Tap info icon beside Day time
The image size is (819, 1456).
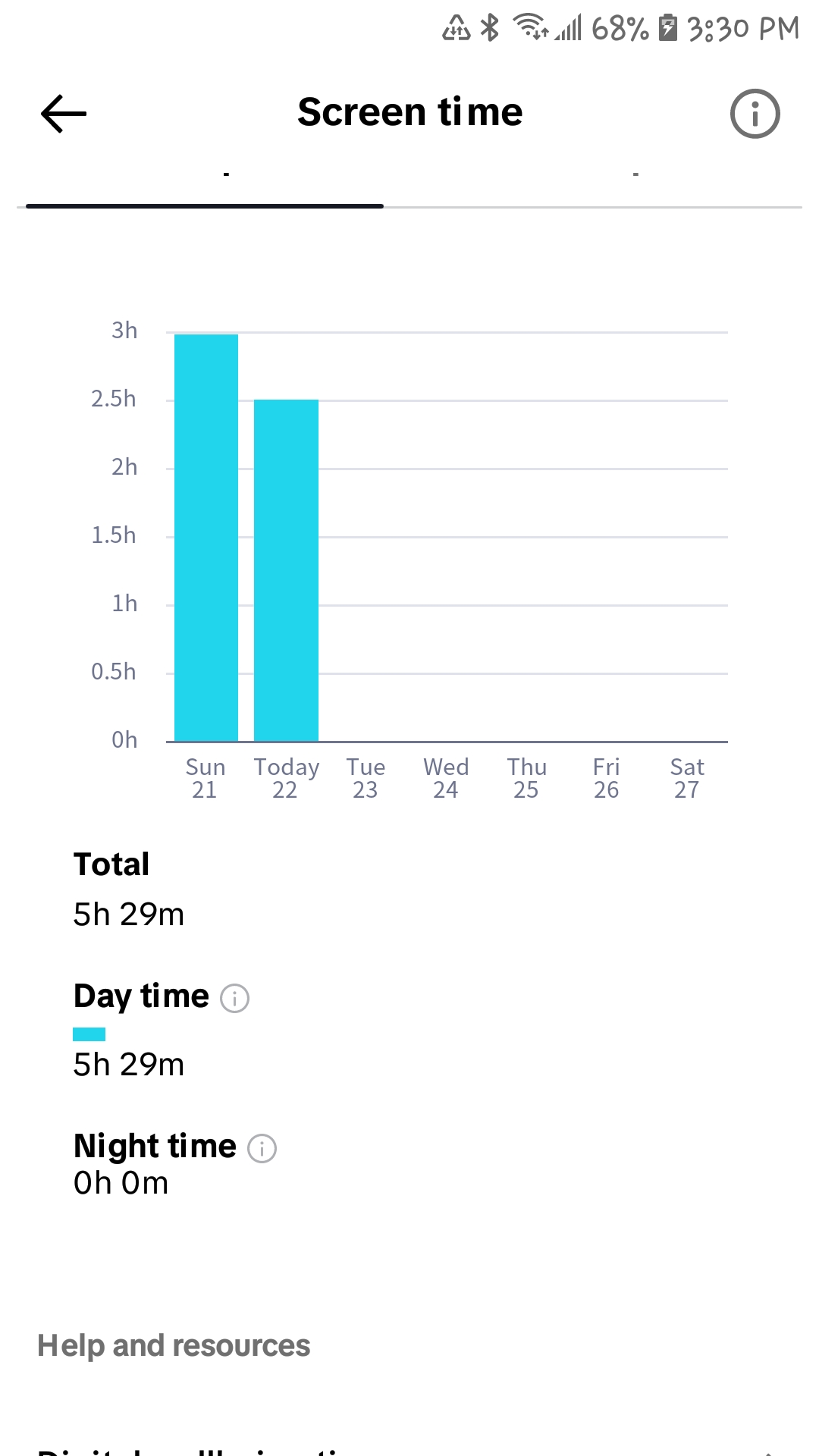coord(234,998)
